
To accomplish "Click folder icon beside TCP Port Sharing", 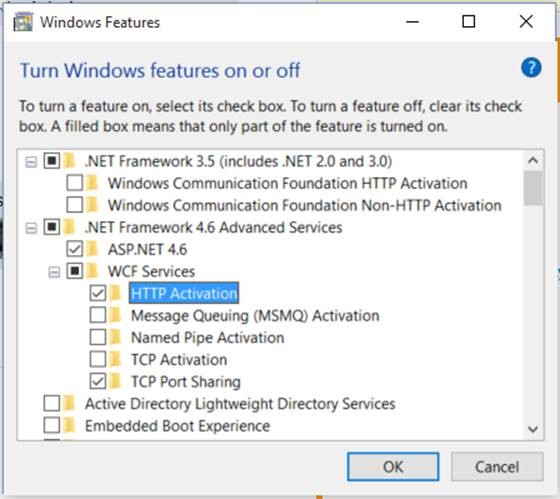I will coord(116,381).
